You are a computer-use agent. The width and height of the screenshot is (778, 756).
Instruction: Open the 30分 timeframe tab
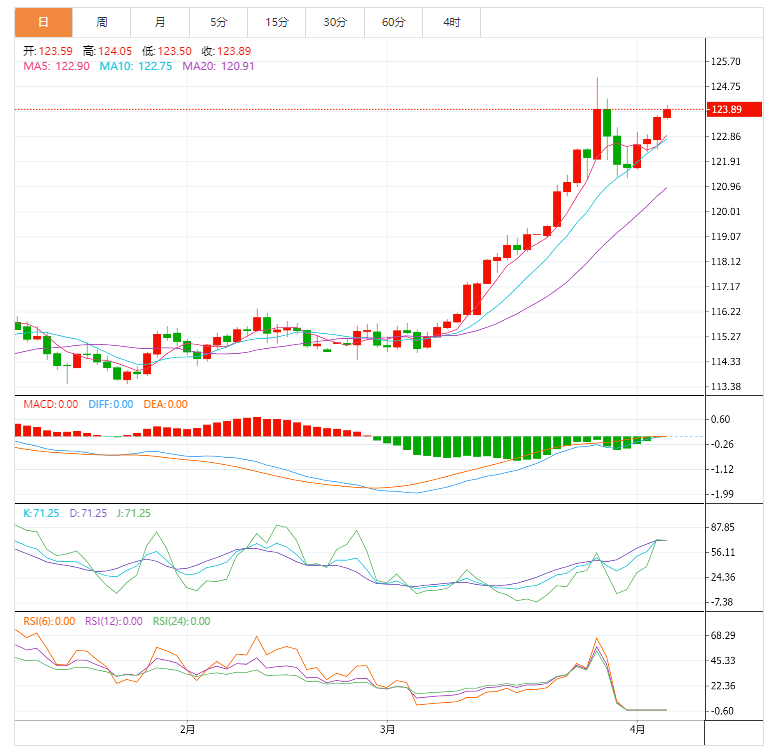pyautogui.click(x=335, y=22)
